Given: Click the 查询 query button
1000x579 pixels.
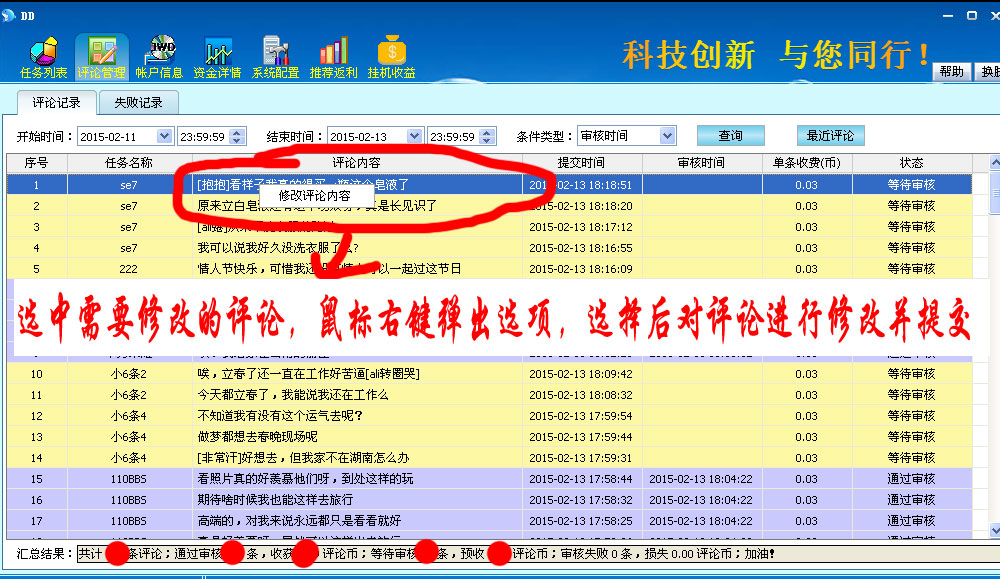Looking at the screenshot, I should (730, 136).
